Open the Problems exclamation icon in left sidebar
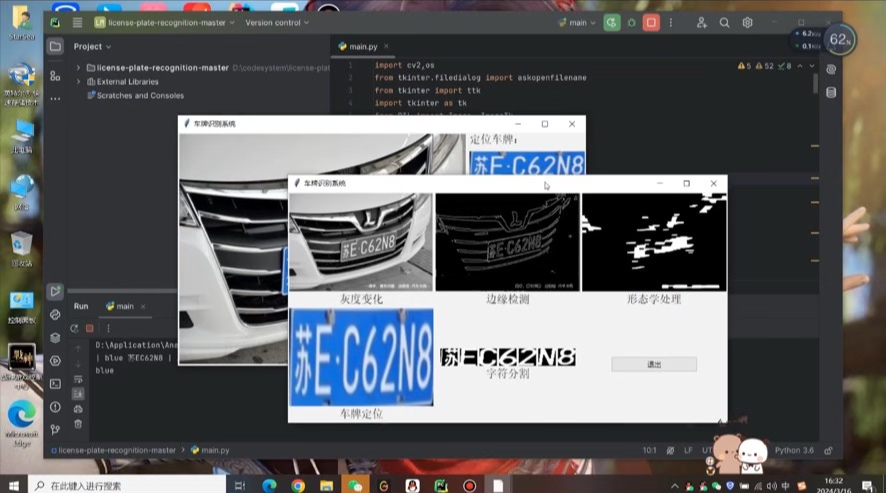This screenshot has height=493, width=886. tap(55, 407)
